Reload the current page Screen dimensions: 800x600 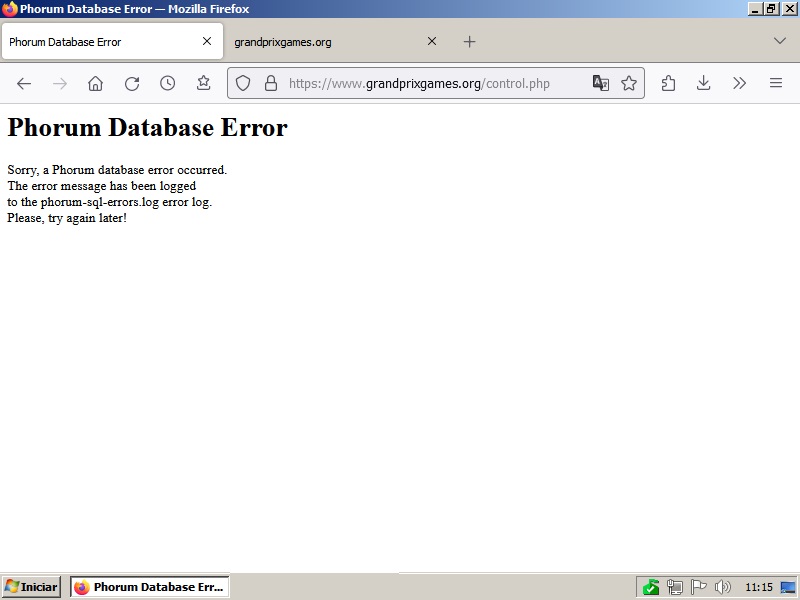click(132, 83)
